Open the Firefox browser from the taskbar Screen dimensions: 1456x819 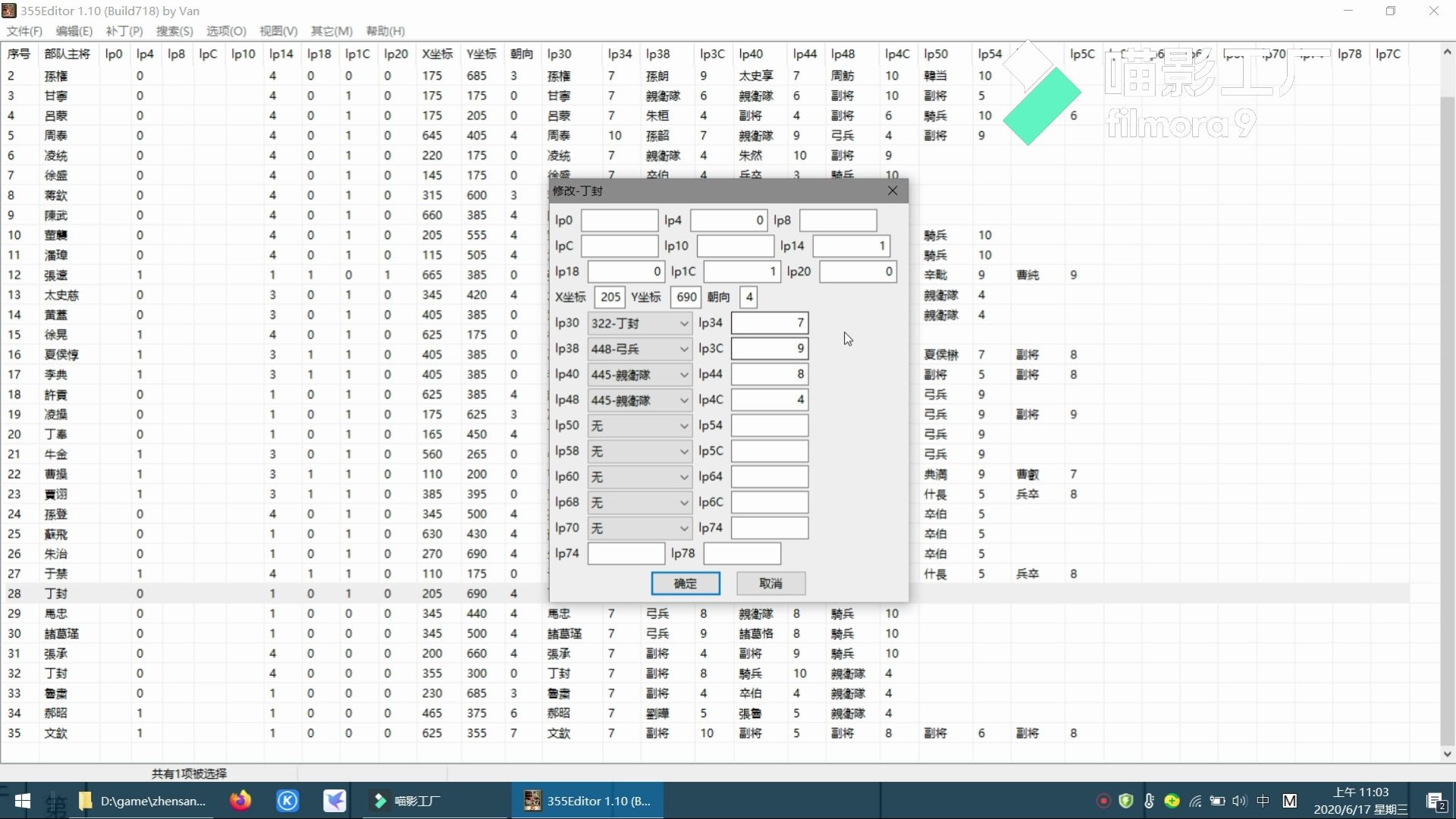(x=240, y=800)
